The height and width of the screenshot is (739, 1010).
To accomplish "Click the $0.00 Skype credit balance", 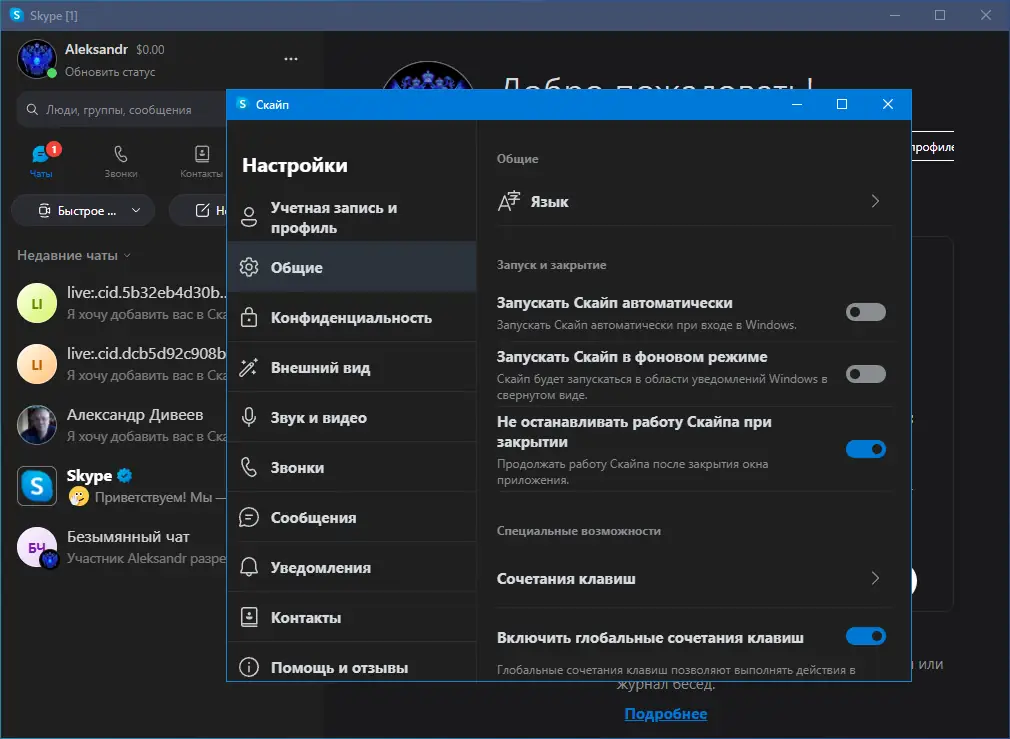I will (x=150, y=50).
